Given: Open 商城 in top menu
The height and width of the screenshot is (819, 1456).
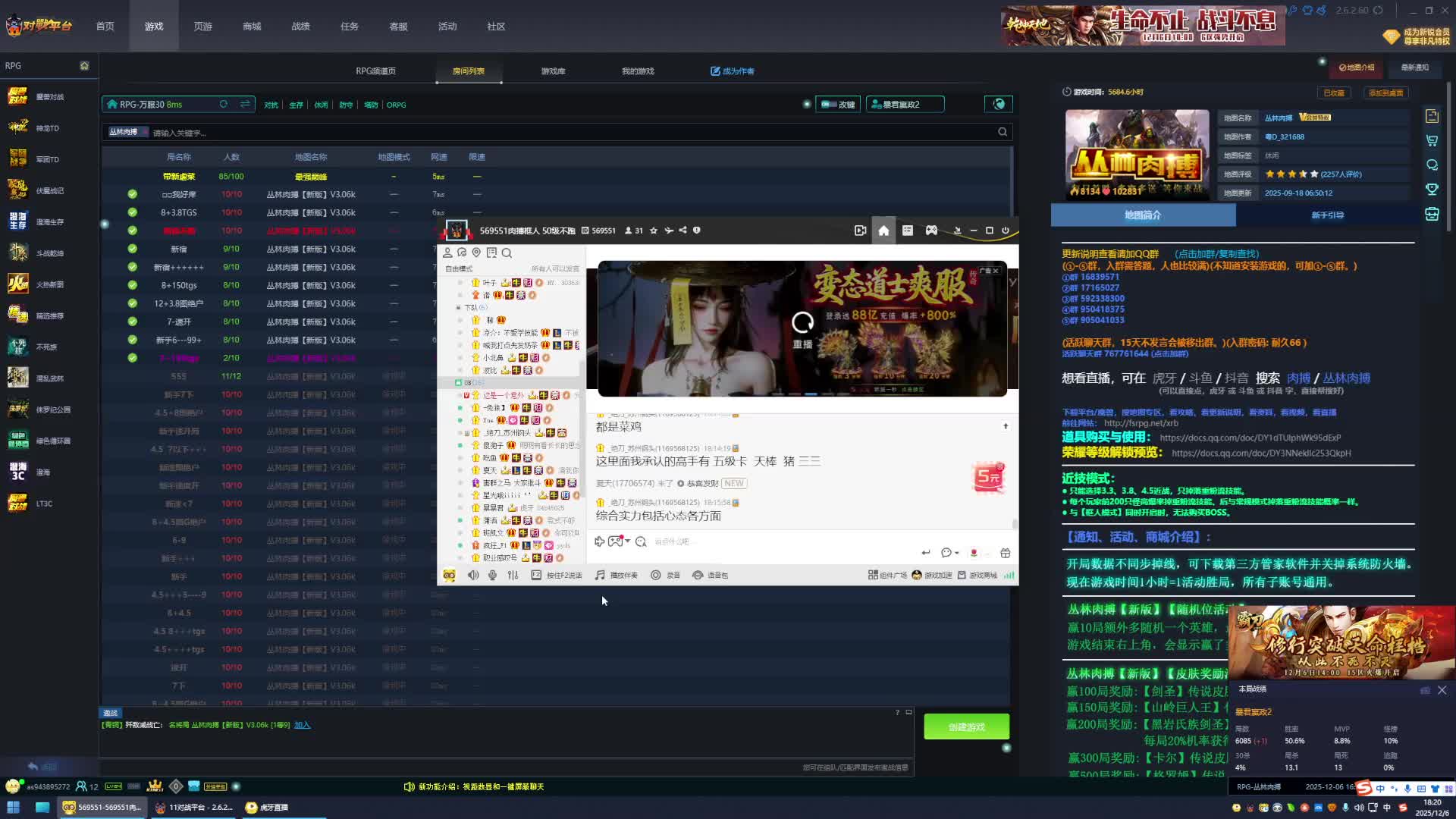Looking at the screenshot, I should [x=252, y=27].
